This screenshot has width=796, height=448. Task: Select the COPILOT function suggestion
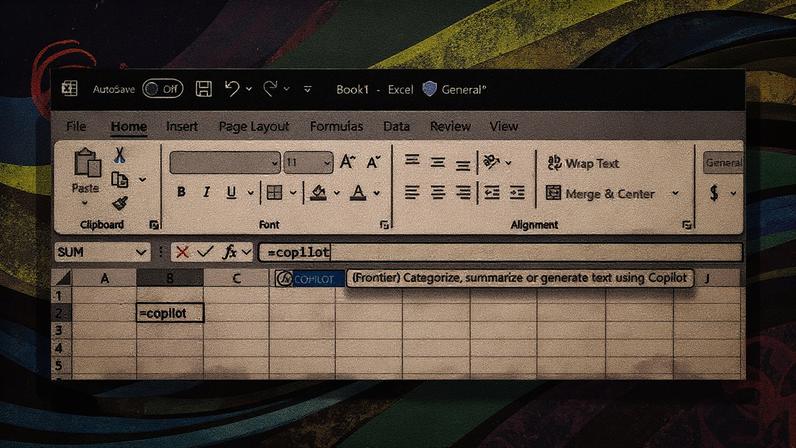[309, 278]
